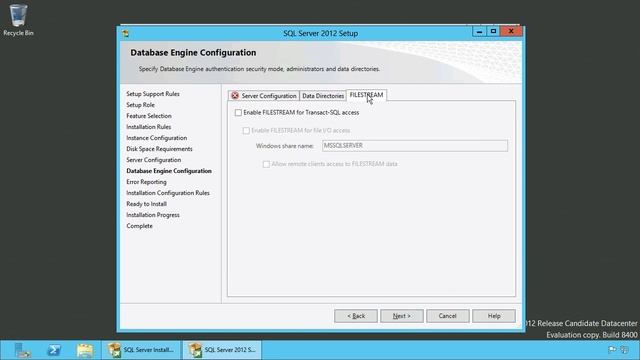
Task: Maximize the SQL Server 2012 Setup window
Action: click(493, 31)
